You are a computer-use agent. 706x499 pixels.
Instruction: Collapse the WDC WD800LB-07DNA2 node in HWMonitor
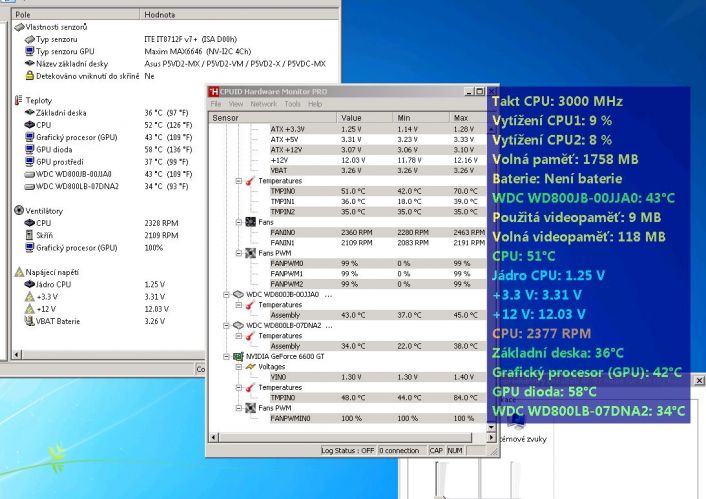pyautogui.click(x=226, y=325)
